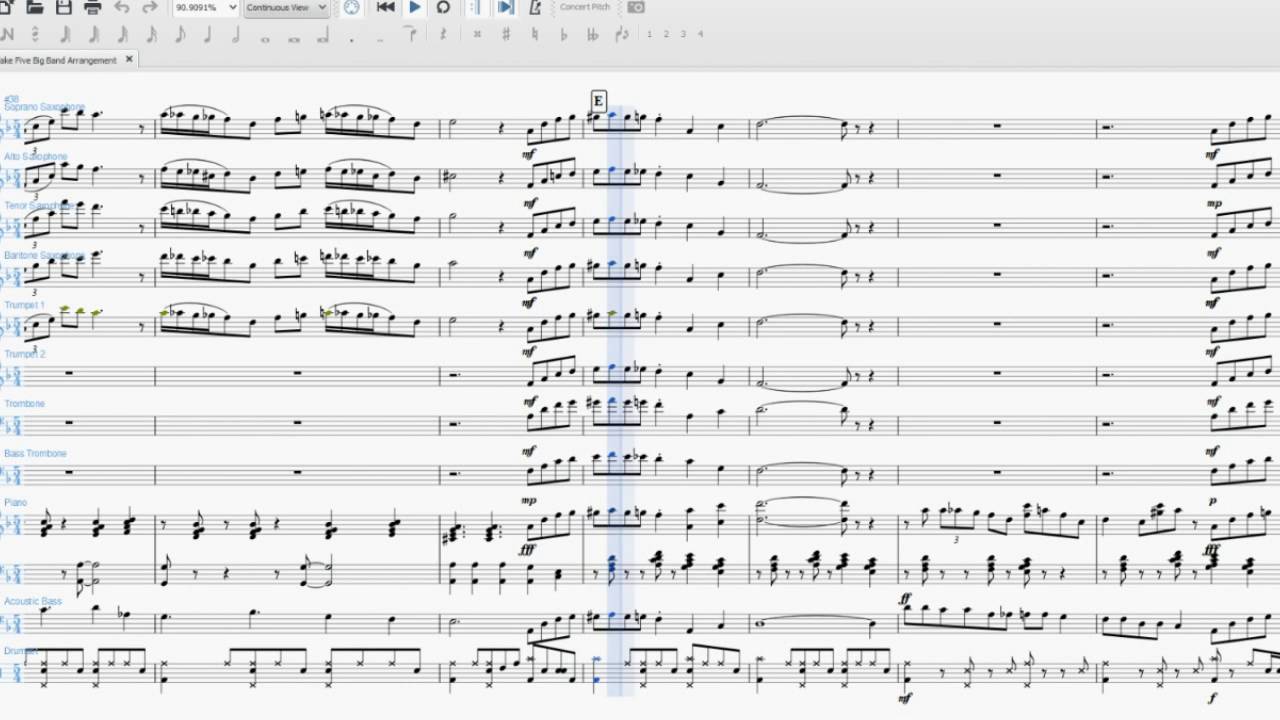This screenshot has height=720, width=1280.
Task: Click the augmentation dot icon
Action: pos(352,38)
